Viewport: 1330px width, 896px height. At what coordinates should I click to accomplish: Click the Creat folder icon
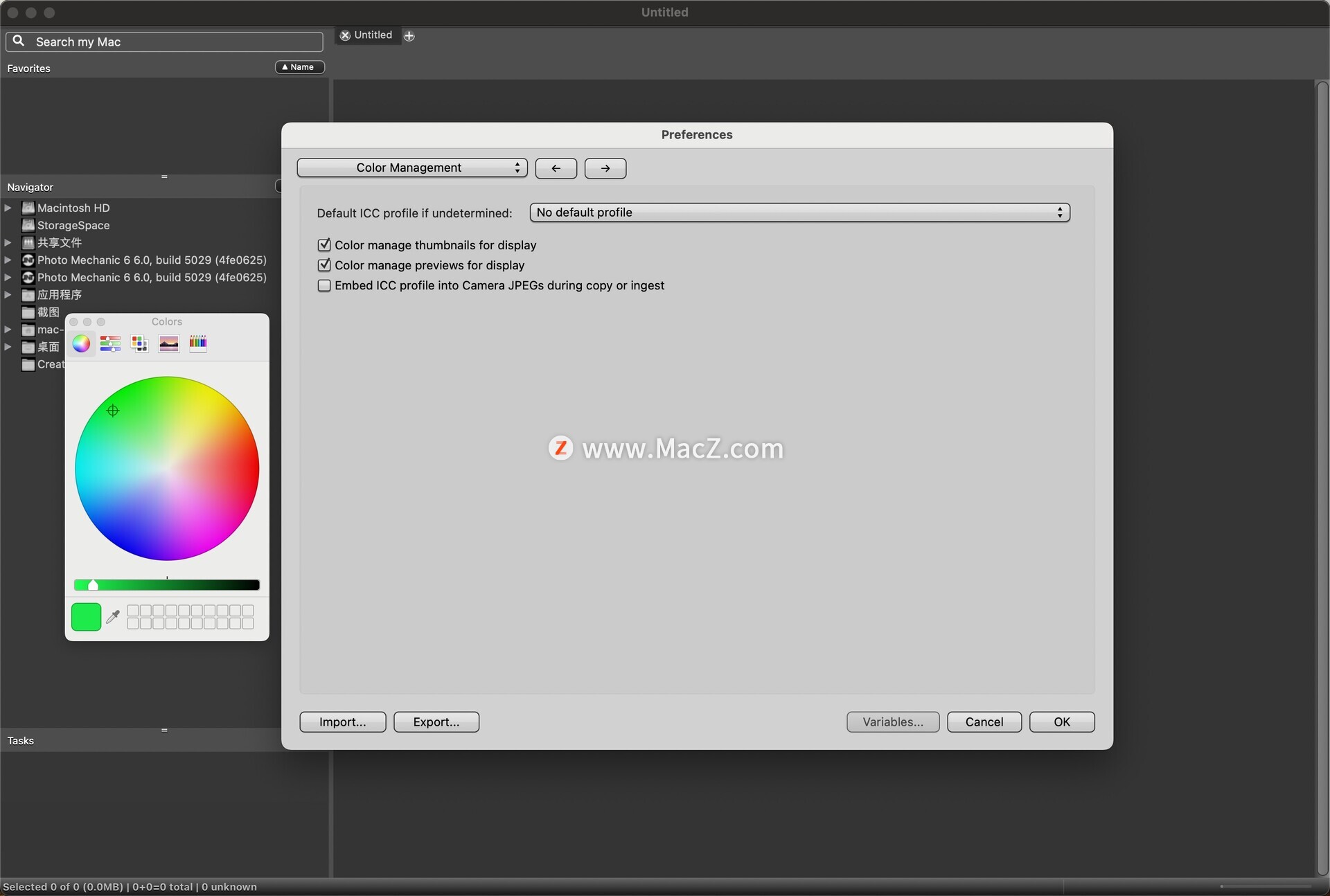[x=28, y=364]
